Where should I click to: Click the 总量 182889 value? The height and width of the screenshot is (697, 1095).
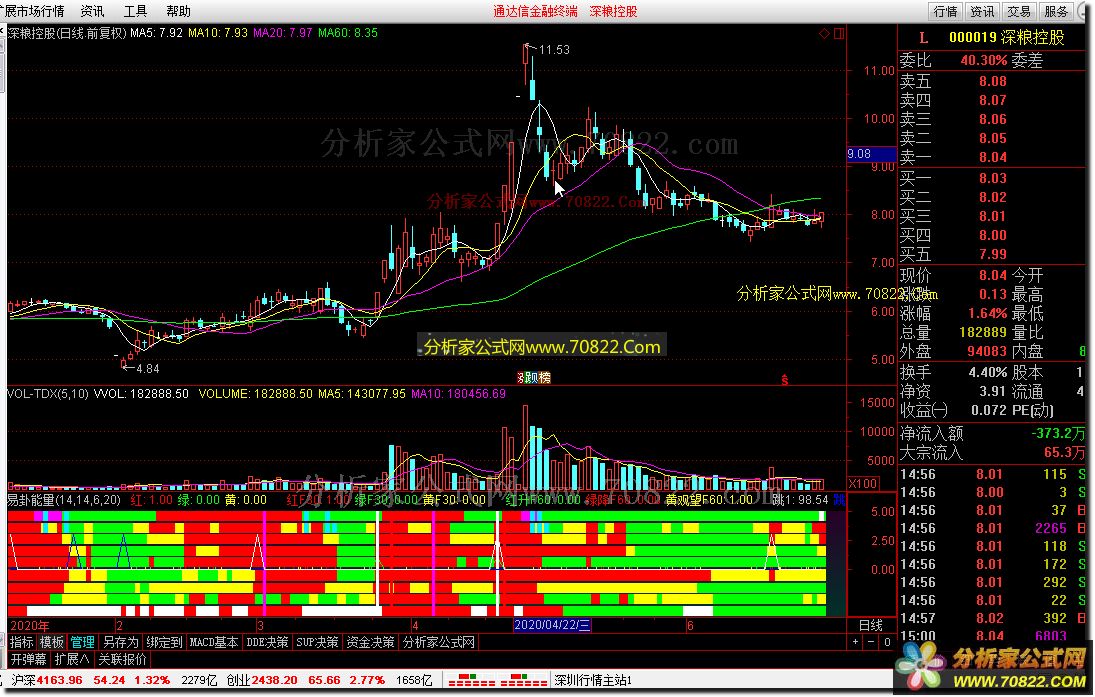click(982, 332)
